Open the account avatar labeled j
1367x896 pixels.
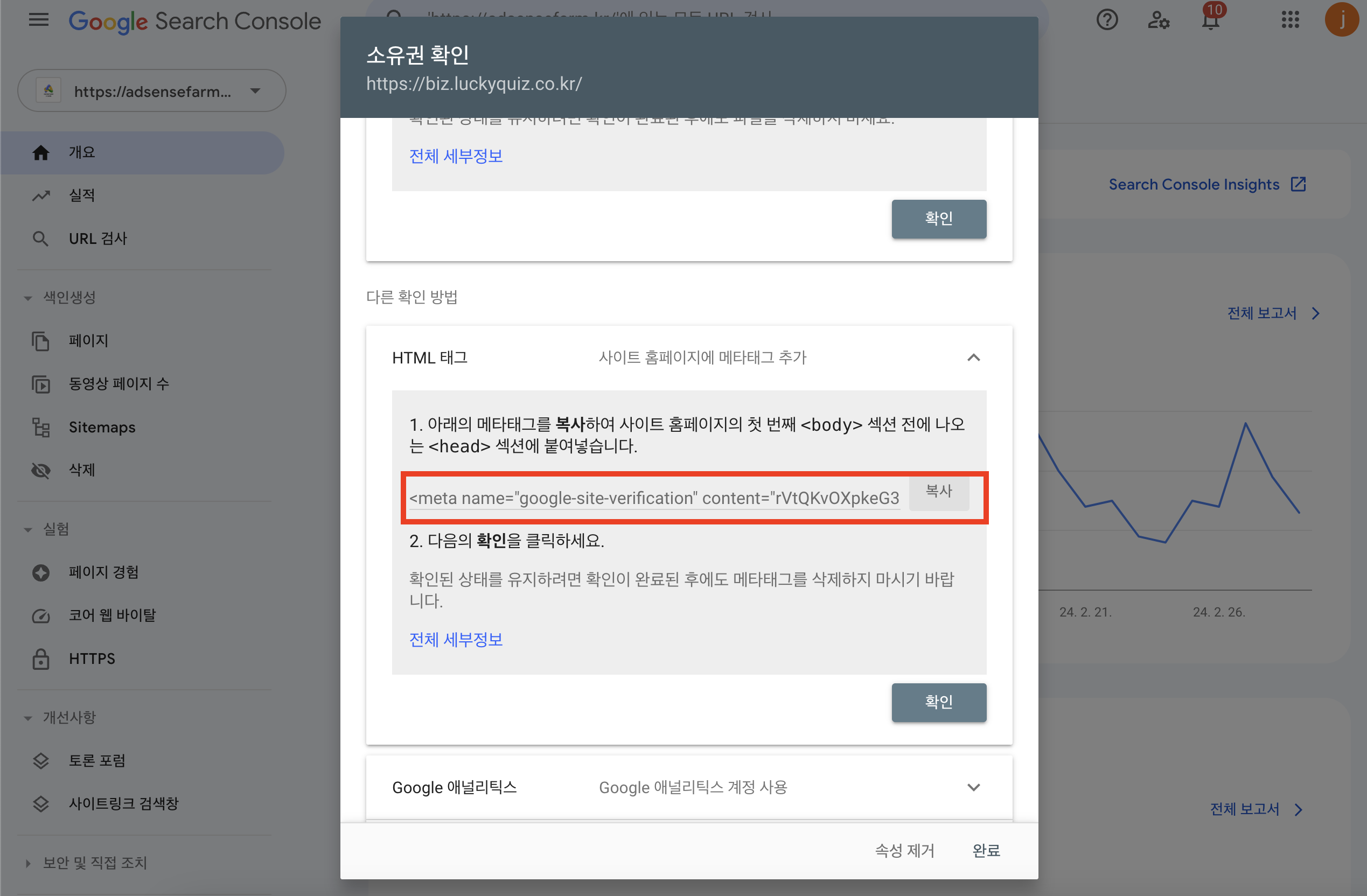point(1341,20)
